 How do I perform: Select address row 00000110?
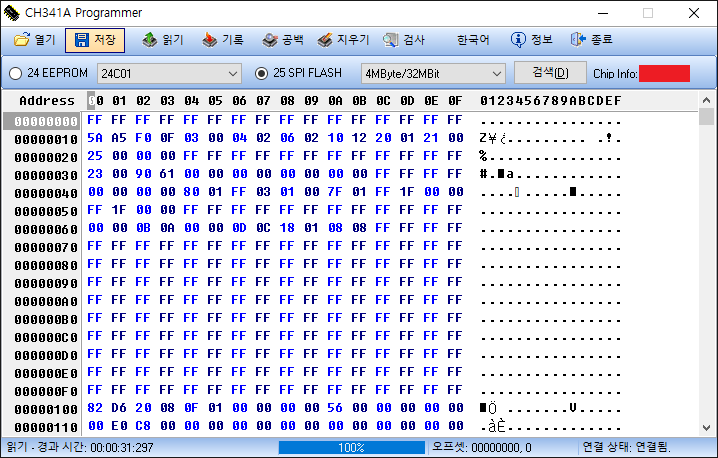46,427
